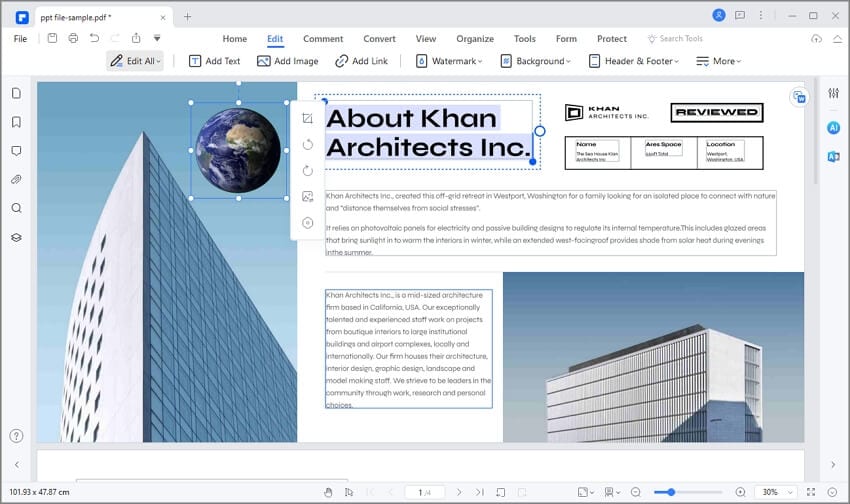Viewport: 850px width, 504px height.
Task: Click the rotate page view icon
Action: tap(500, 492)
